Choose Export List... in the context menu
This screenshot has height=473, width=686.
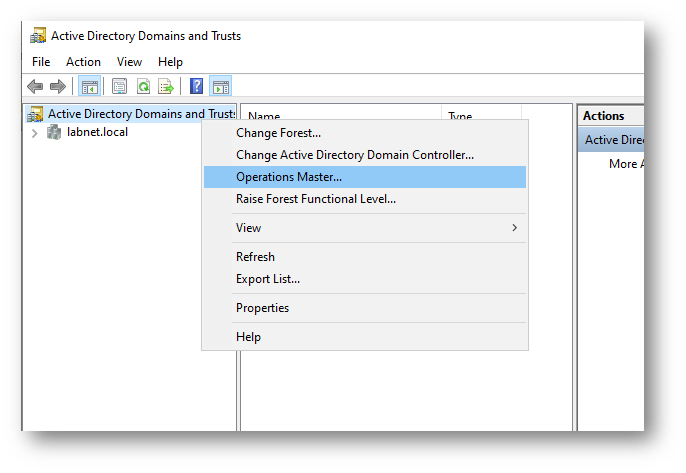365,279
